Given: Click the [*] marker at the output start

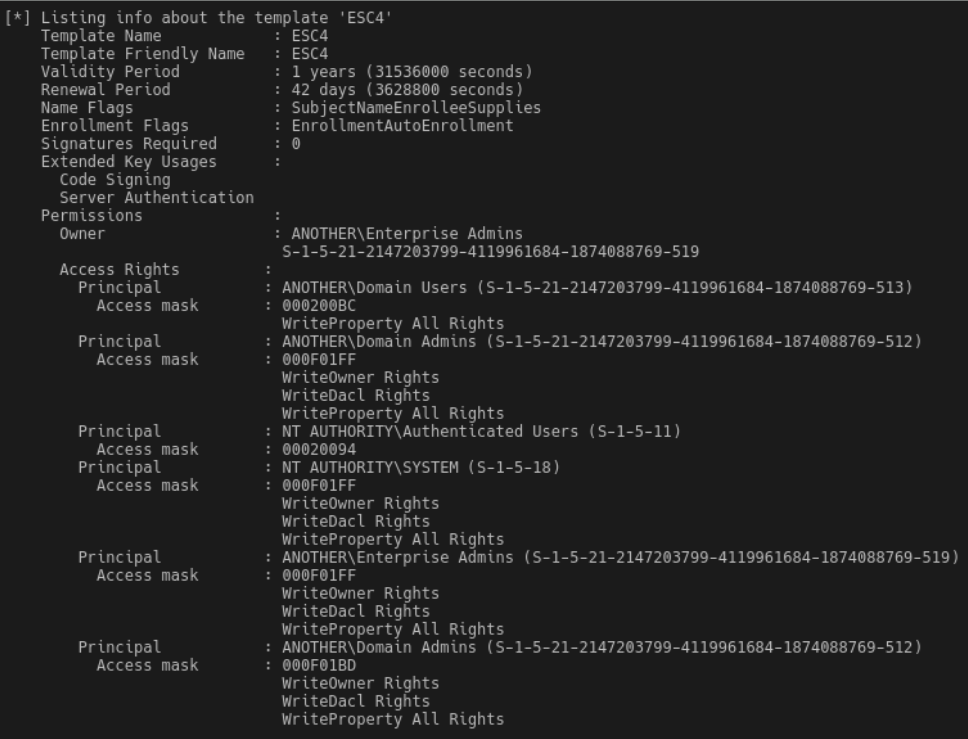Looking at the screenshot, I should point(18,18).
